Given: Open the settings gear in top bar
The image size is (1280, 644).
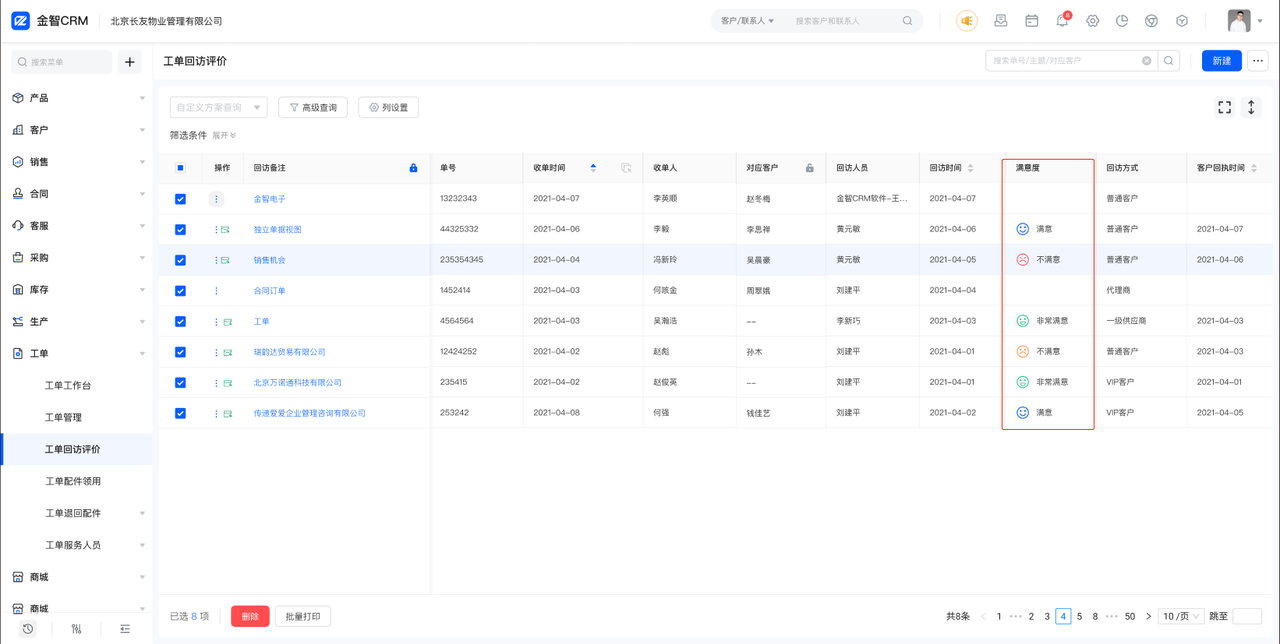Looking at the screenshot, I should [1092, 21].
